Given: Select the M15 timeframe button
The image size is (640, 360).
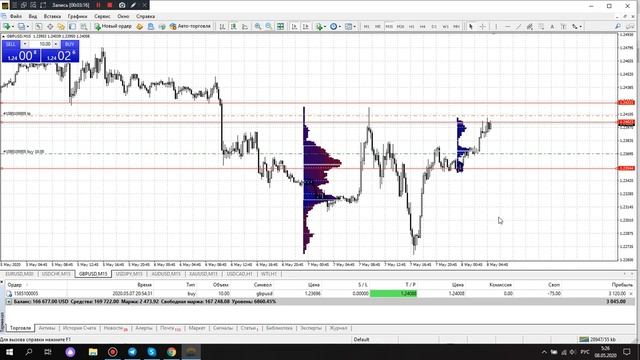Looking at the screenshot, I should coord(389,27).
